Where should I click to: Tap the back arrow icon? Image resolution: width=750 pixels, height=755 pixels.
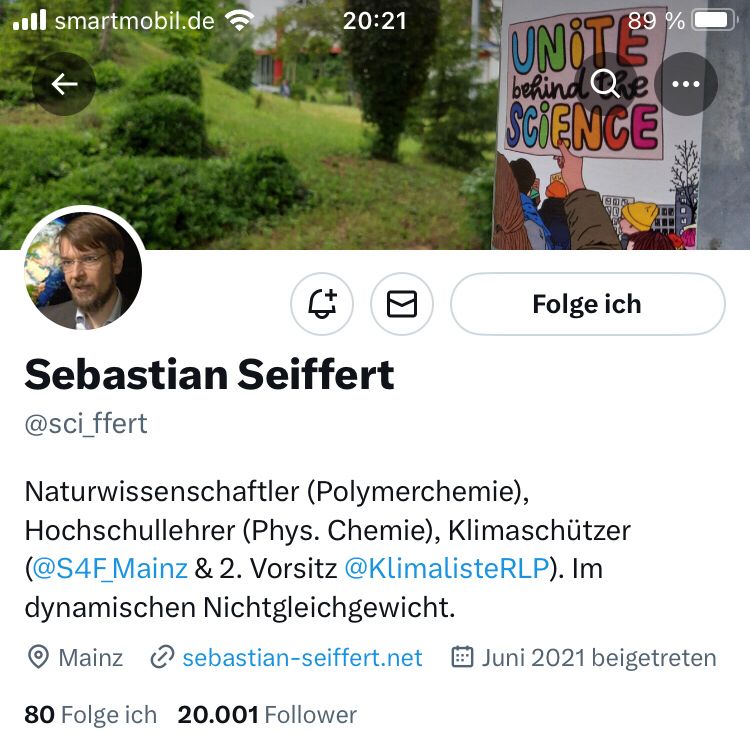click(x=64, y=84)
